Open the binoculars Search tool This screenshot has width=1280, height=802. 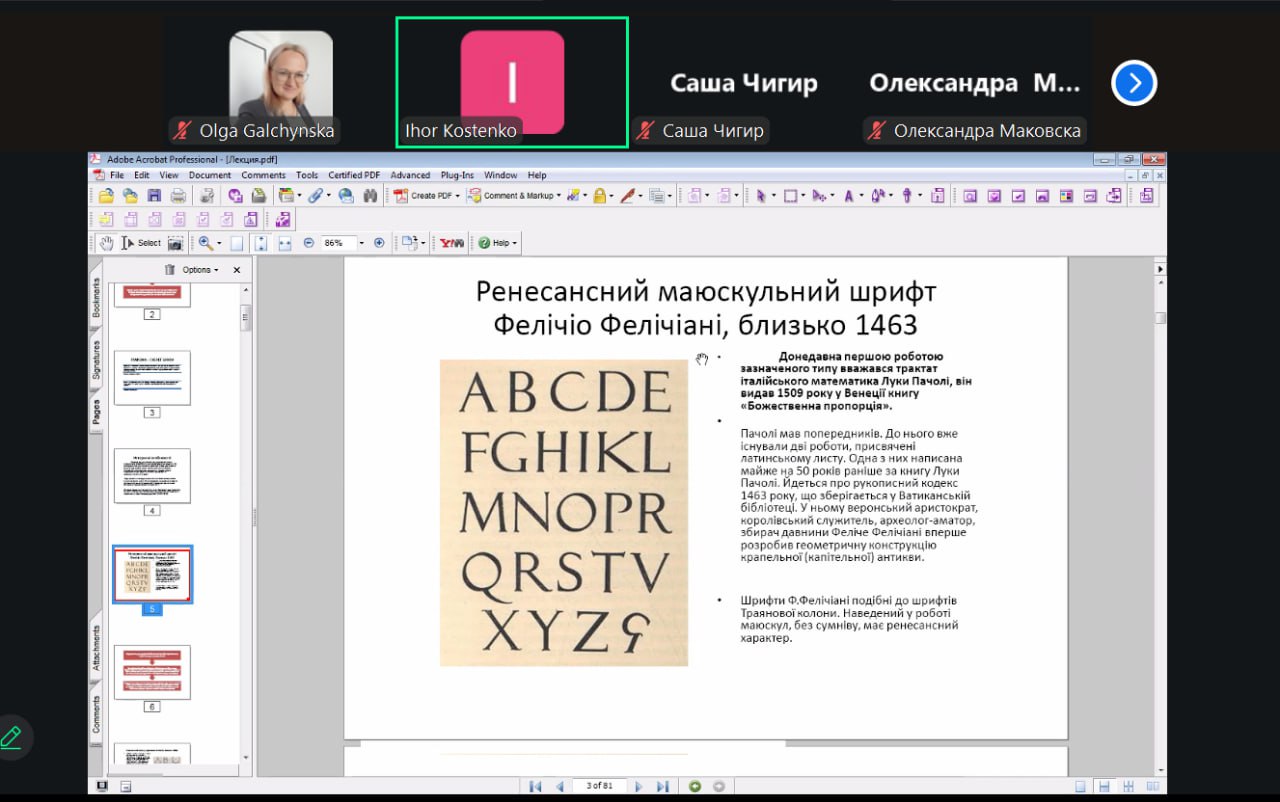pyautogui.click(x=369, y=196)
